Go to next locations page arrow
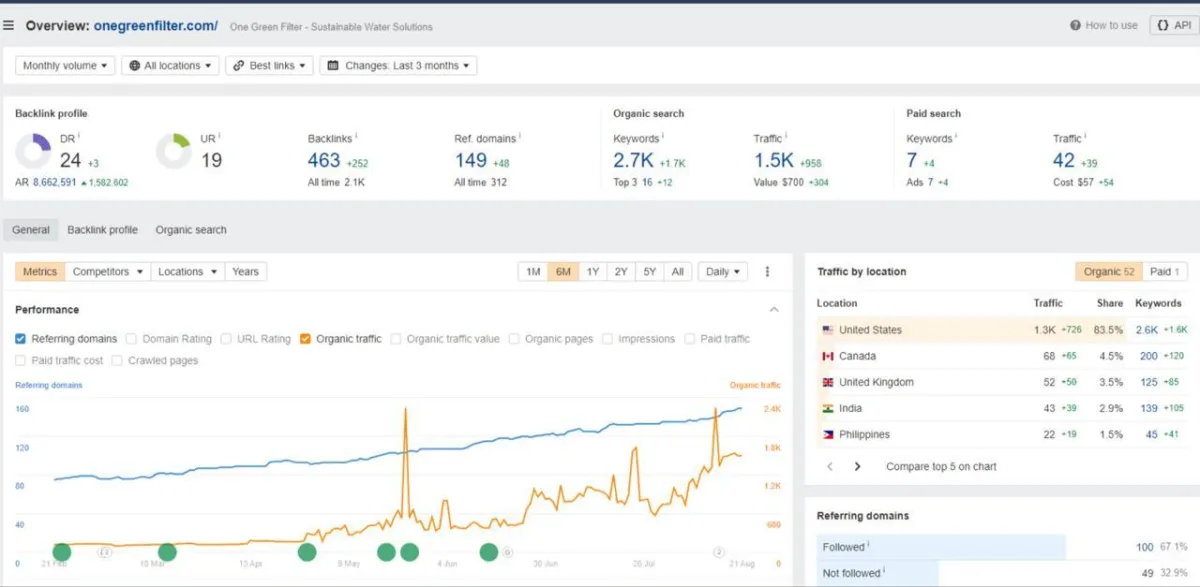The image size is (1200, 587). click(x=857, y=467)
